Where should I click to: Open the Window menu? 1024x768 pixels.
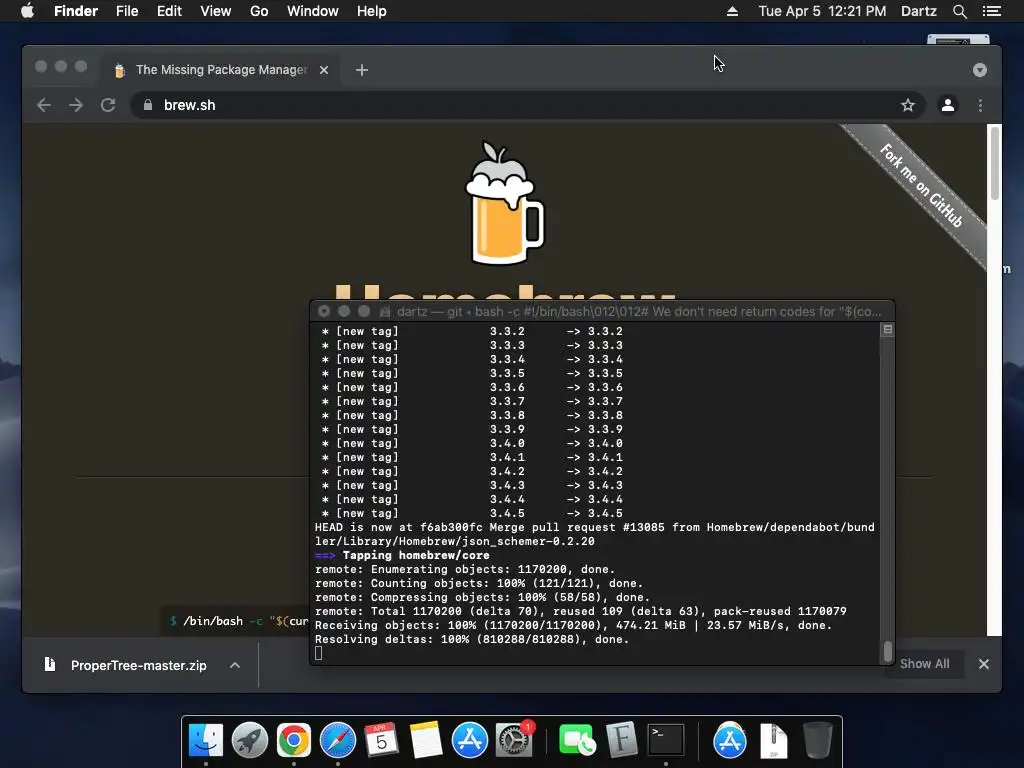pos(313,11)
